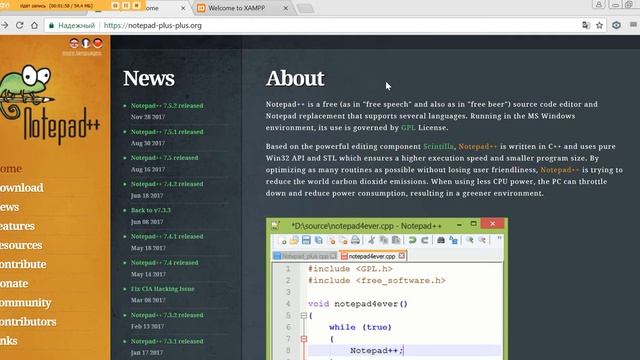Viewport: 640px width, 360px height.
Task: Close the Welcome to XAMPP tab
Action: (x=285, y=8)
